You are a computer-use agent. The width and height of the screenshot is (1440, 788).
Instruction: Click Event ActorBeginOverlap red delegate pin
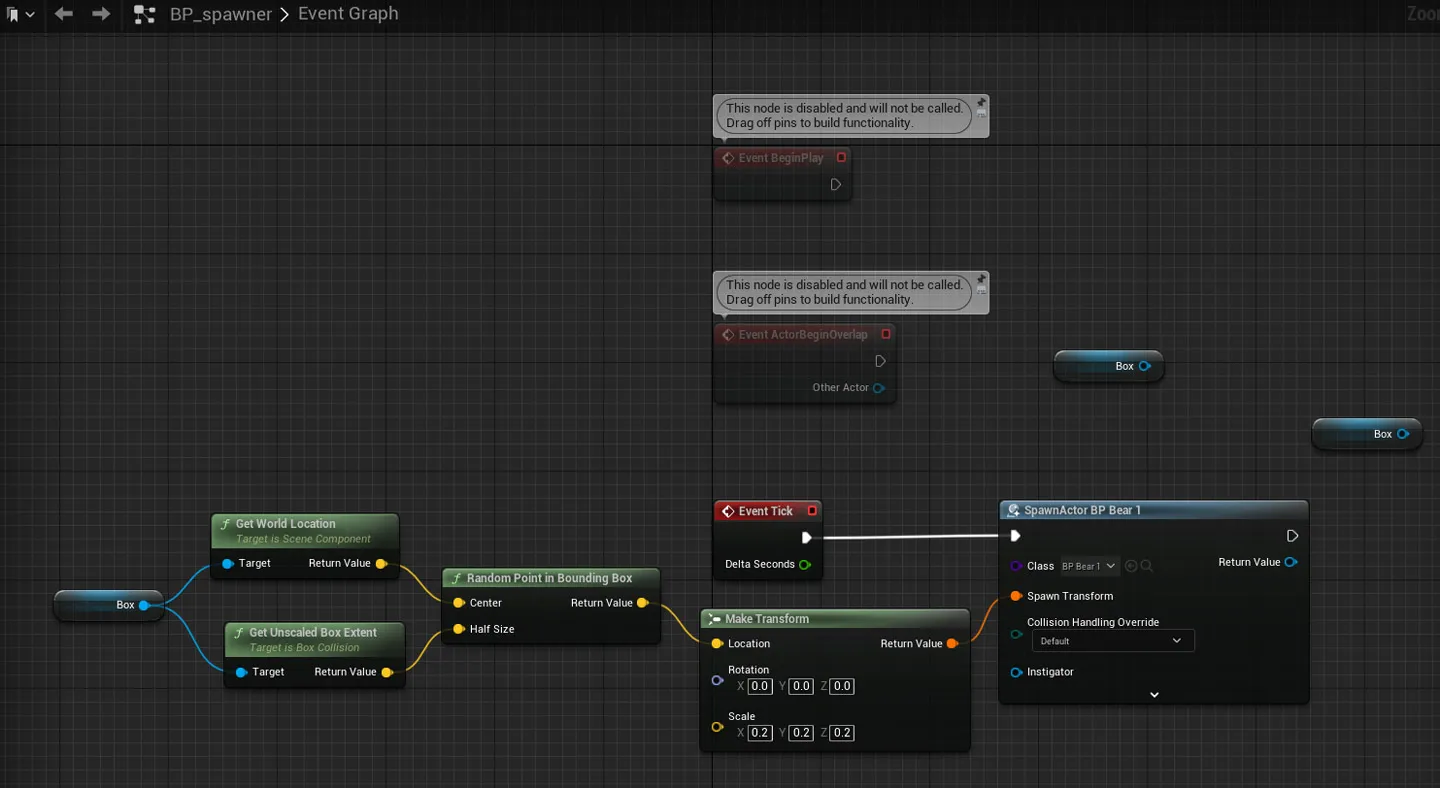885,335
